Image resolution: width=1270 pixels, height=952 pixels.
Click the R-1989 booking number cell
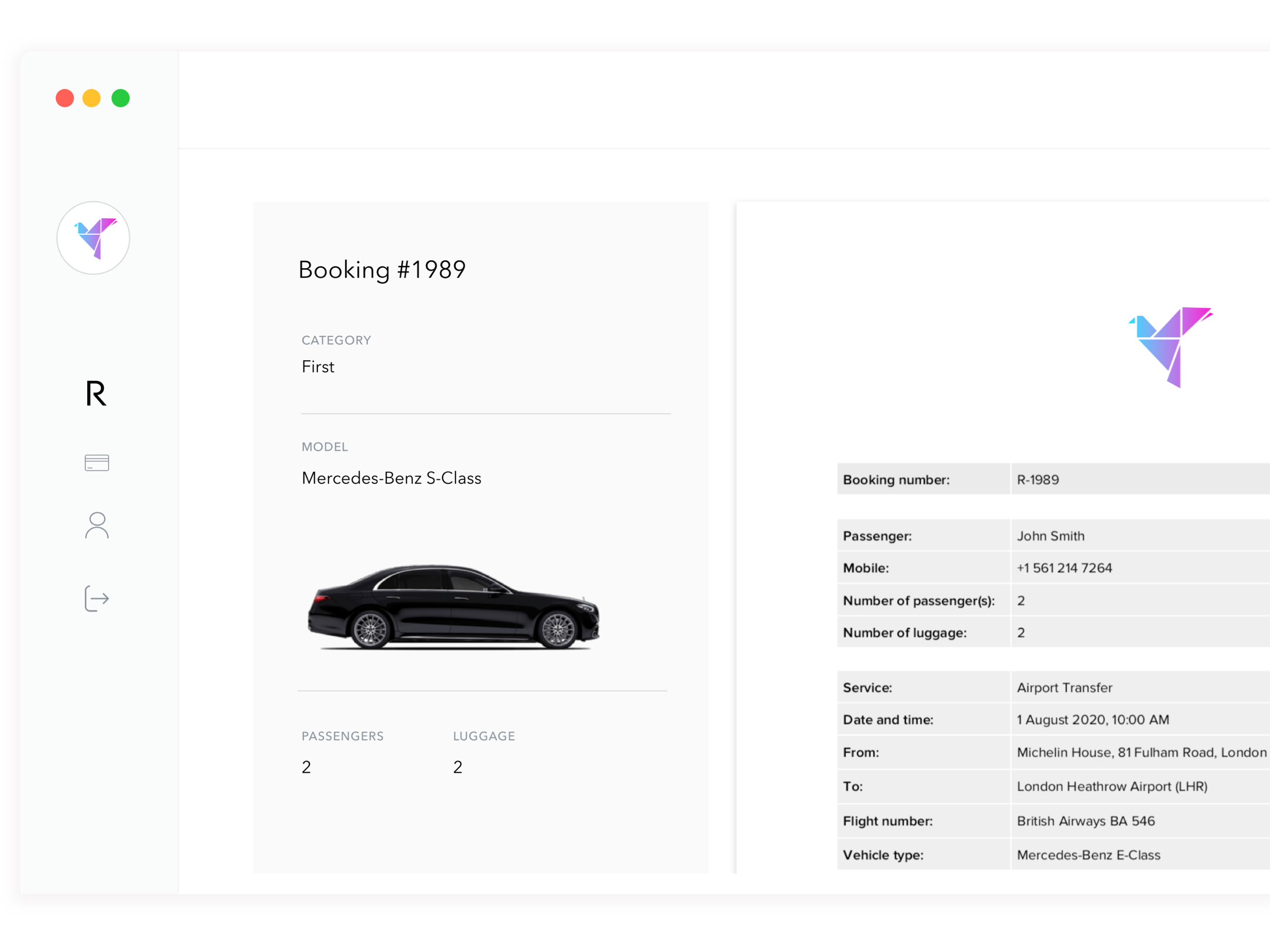tap(1038, 480)
